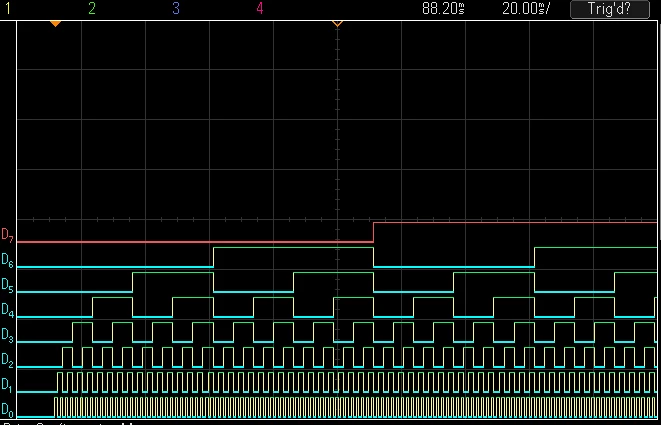Select the D6 digital channel label

click(x=8, y=260)
